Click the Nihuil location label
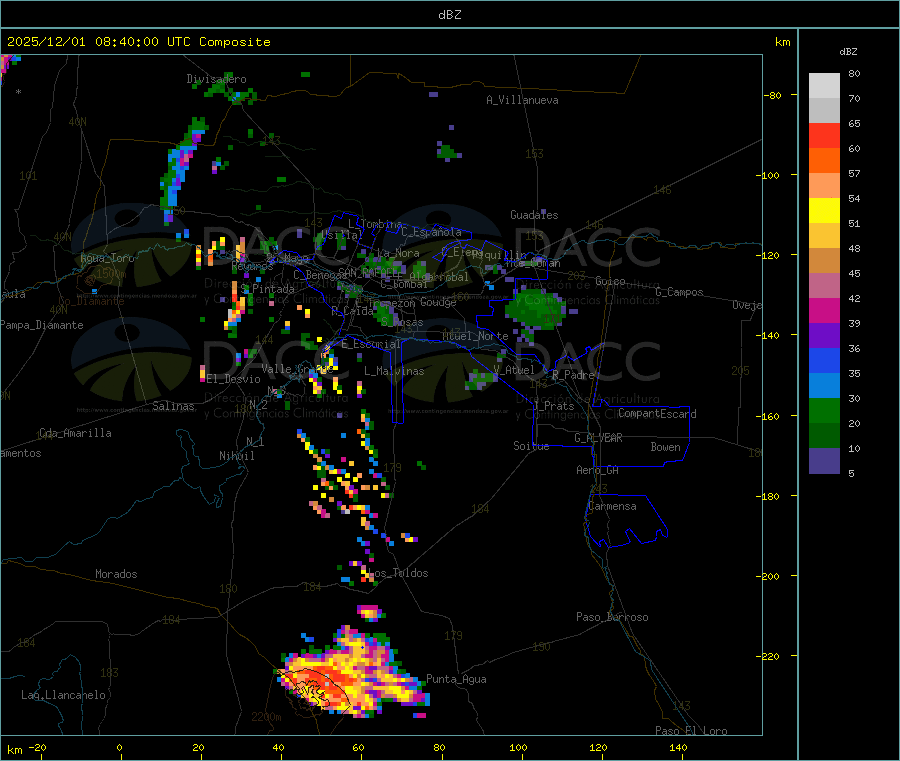The image size is (900, 761). pyautogui.click(x=236, y=456)
